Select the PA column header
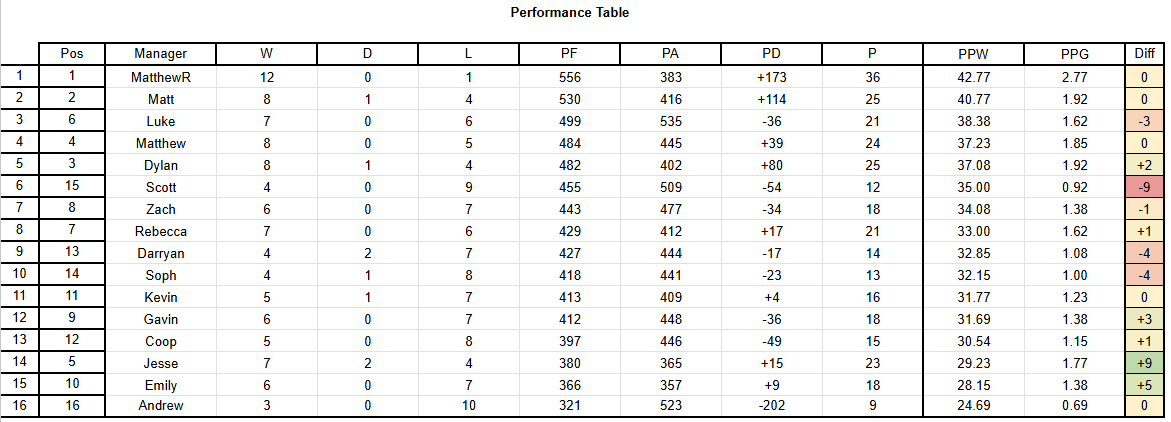 (670, 54)
